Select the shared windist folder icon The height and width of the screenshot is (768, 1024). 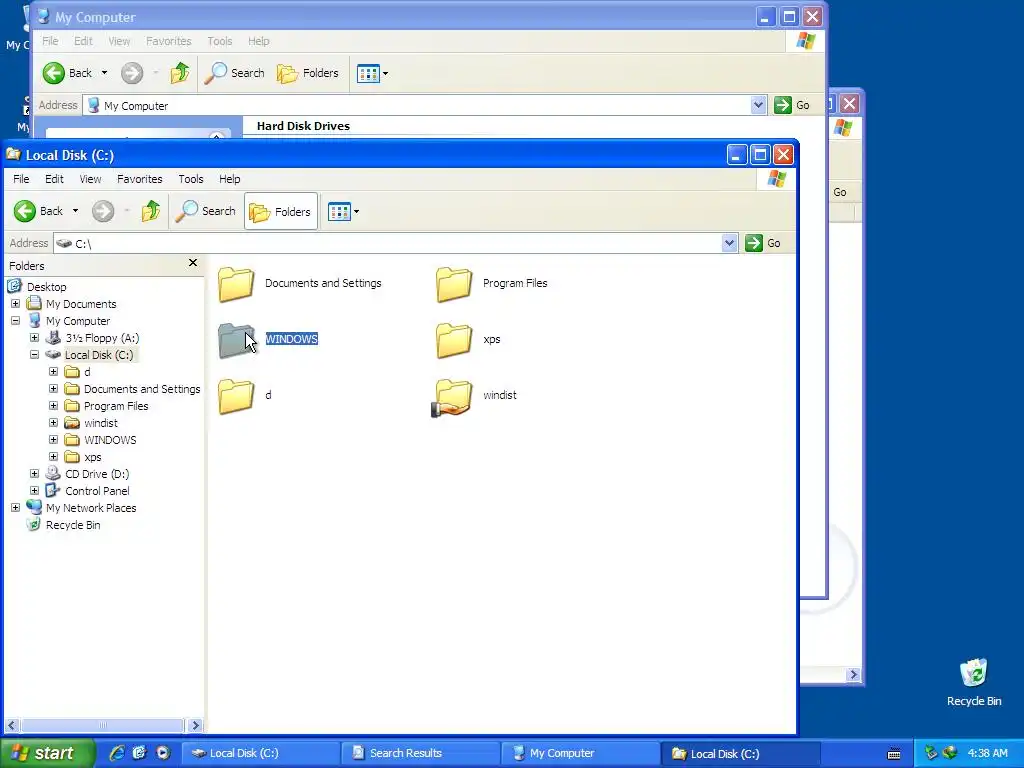[453, 397]
